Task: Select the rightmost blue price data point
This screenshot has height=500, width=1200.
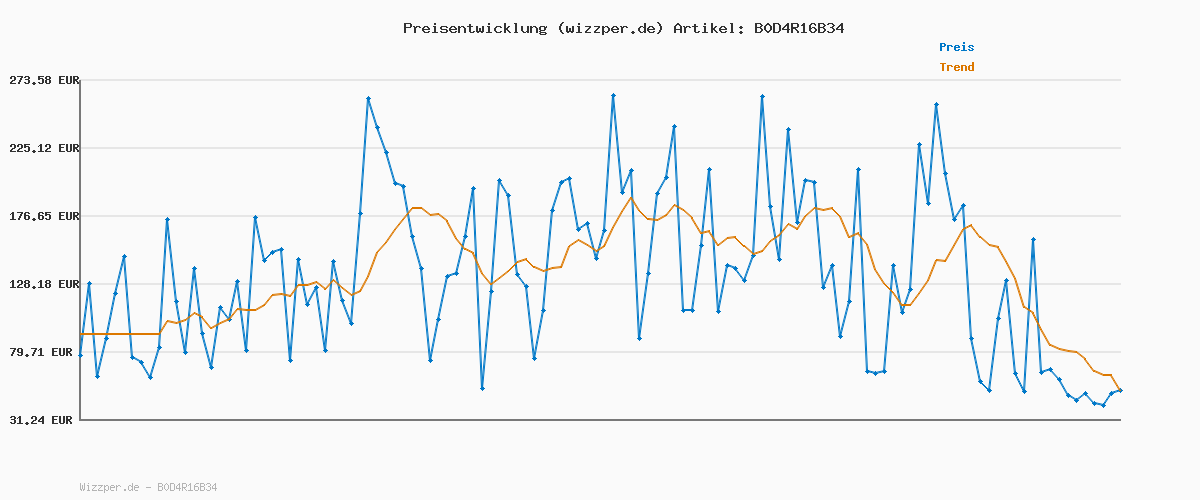Action: coord(1120,390)
